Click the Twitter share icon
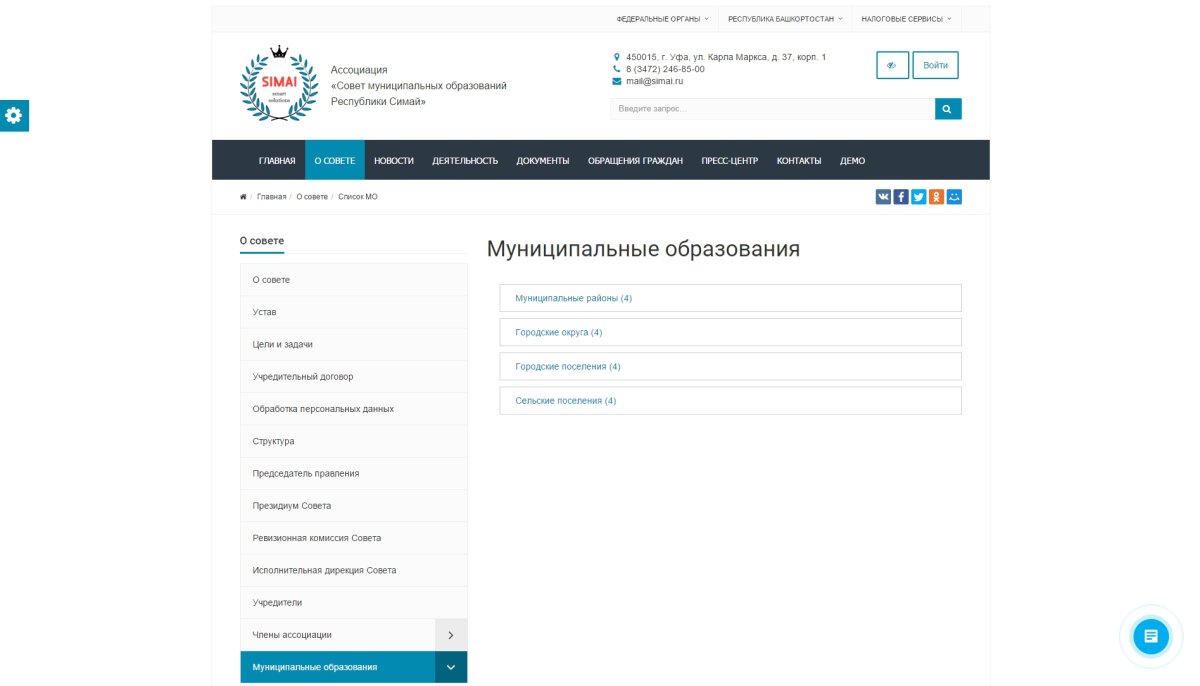This screenshot has height=686, width=1200. pyautogui.click(x=918, y=196)
